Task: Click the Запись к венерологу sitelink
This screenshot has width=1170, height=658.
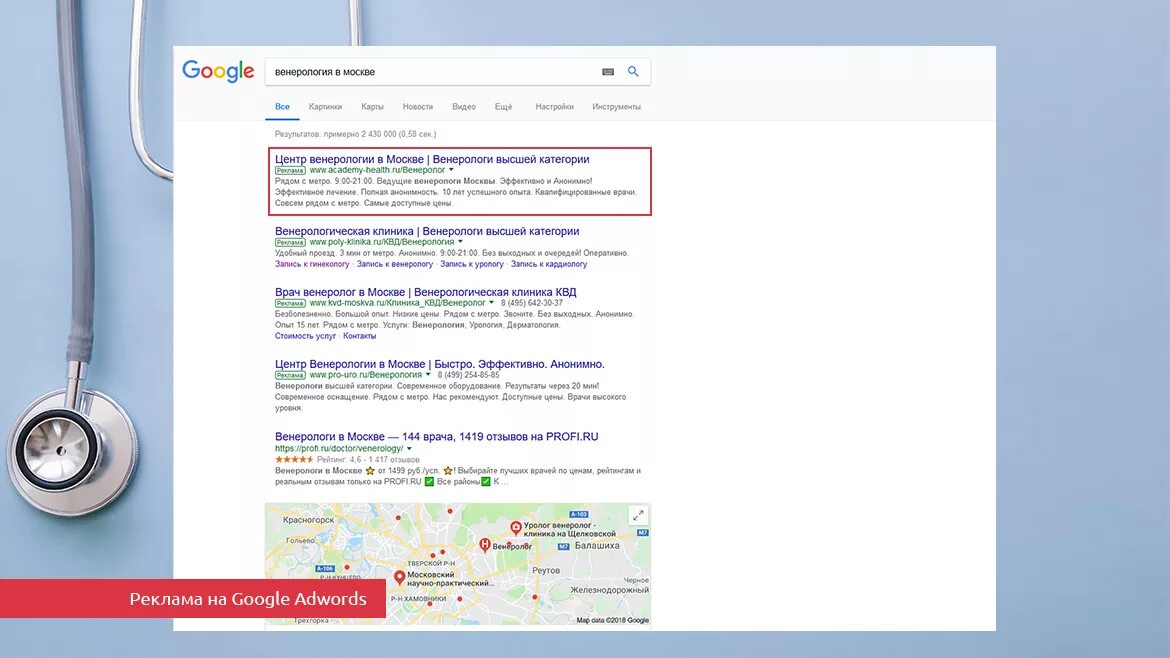Action: 395,264
